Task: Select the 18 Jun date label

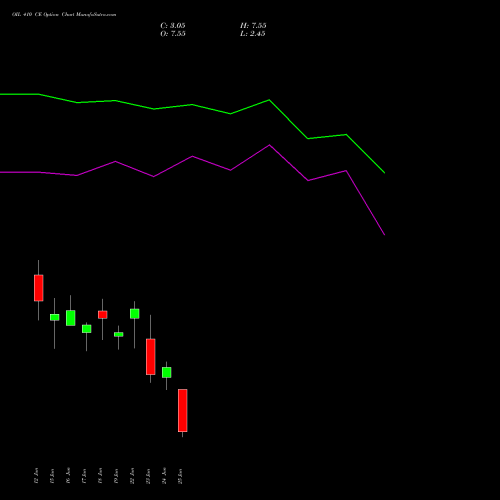Action: [100, 476]
